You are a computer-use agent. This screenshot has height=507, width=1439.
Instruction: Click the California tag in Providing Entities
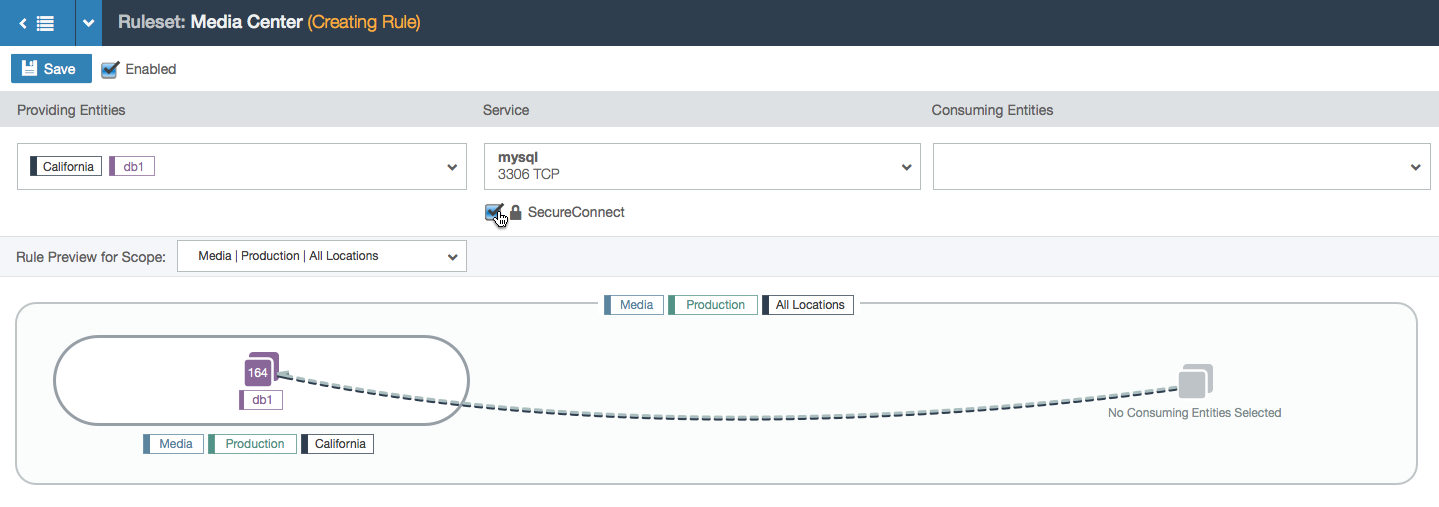pos(66,166)
